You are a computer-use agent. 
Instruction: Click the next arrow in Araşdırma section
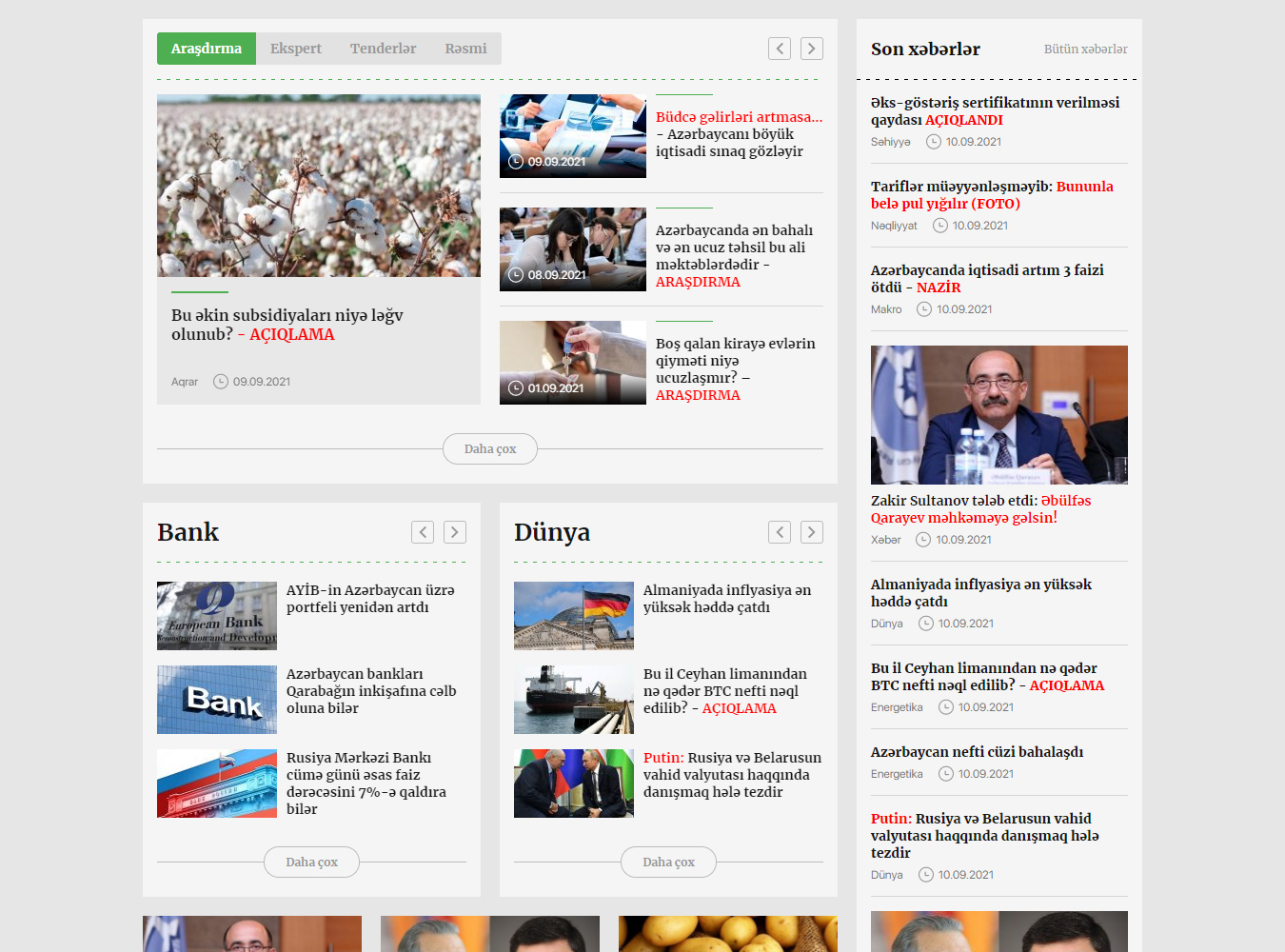(x=811, y=49)
